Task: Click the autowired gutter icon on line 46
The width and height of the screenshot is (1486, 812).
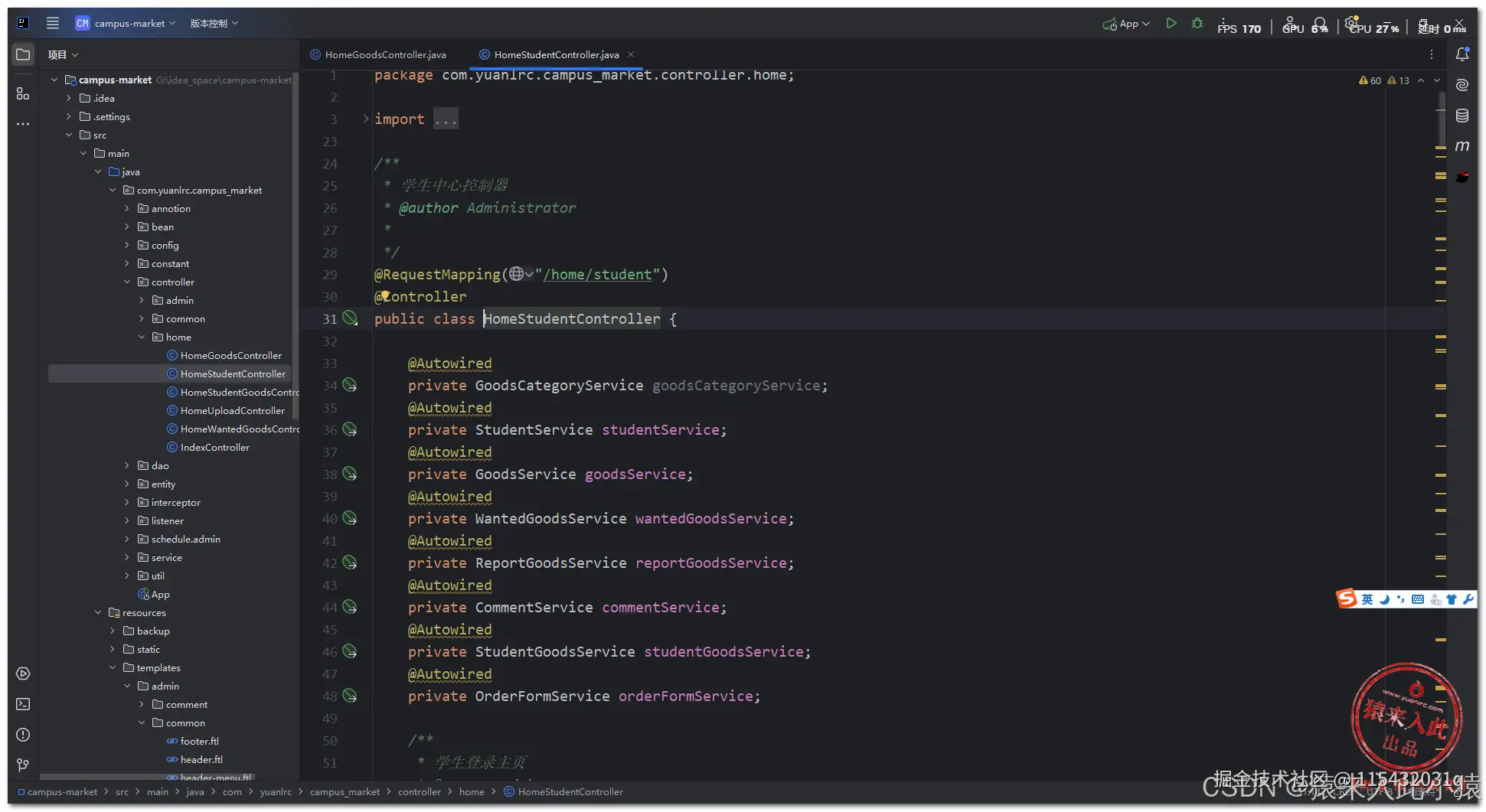Action: (x=350, y=651)
